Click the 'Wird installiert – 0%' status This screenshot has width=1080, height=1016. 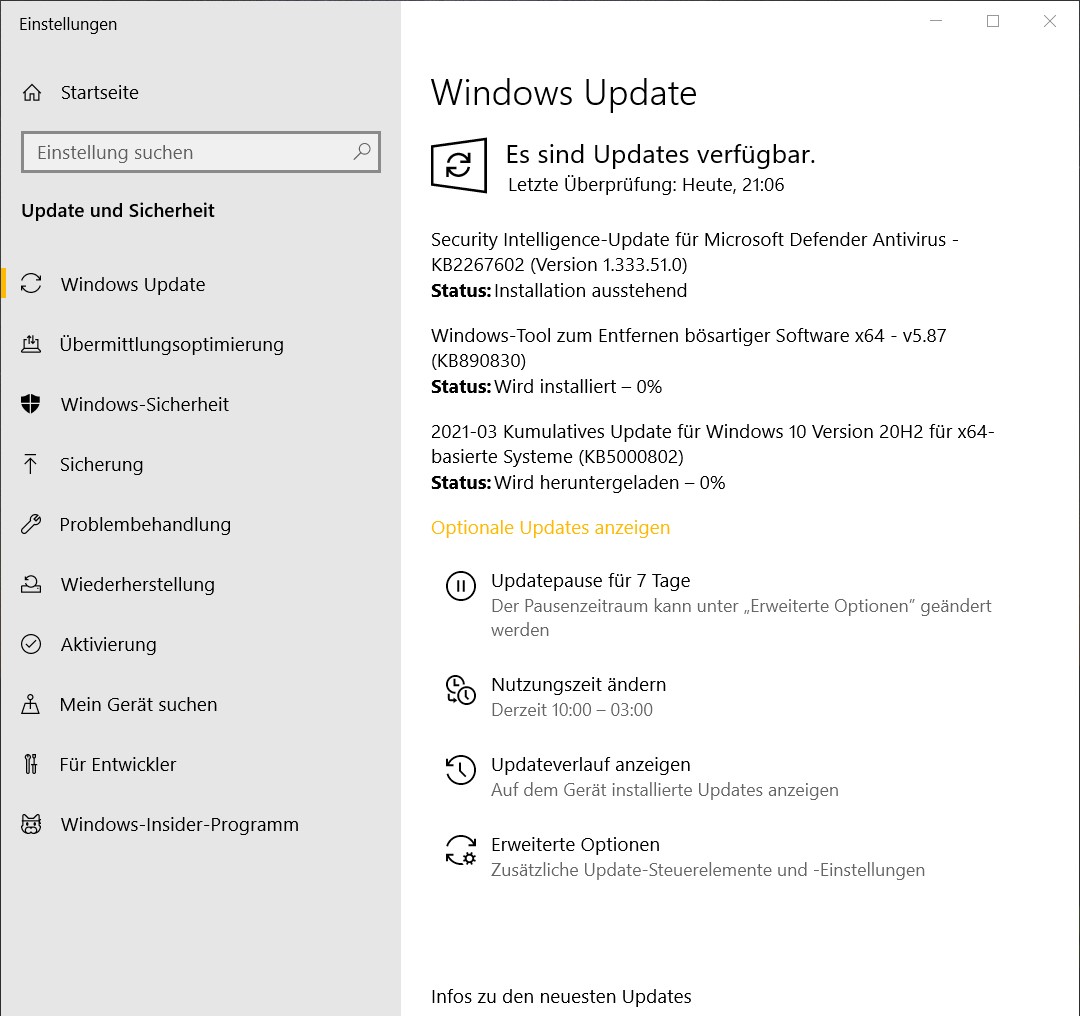click(x=578, y=386)
